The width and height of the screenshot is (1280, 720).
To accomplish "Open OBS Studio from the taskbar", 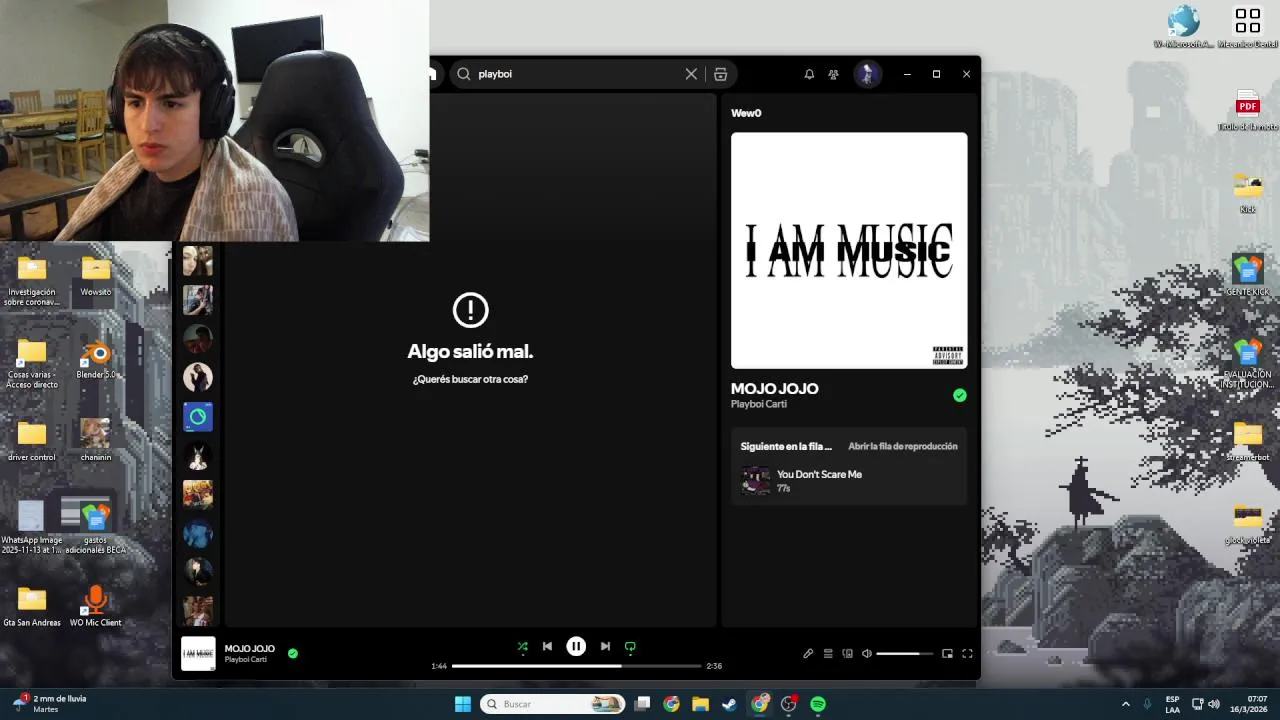I will click(788, 704).
